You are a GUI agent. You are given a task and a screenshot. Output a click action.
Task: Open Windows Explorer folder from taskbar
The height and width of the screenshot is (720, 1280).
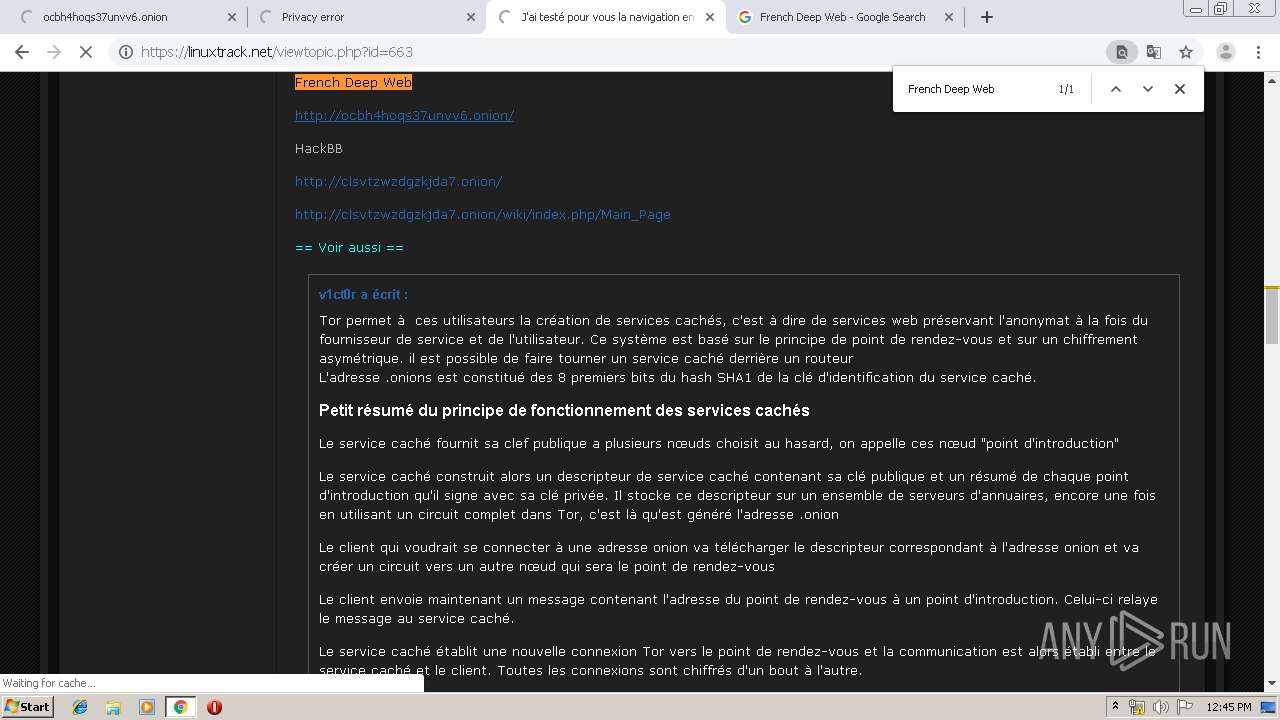[113, 707]
